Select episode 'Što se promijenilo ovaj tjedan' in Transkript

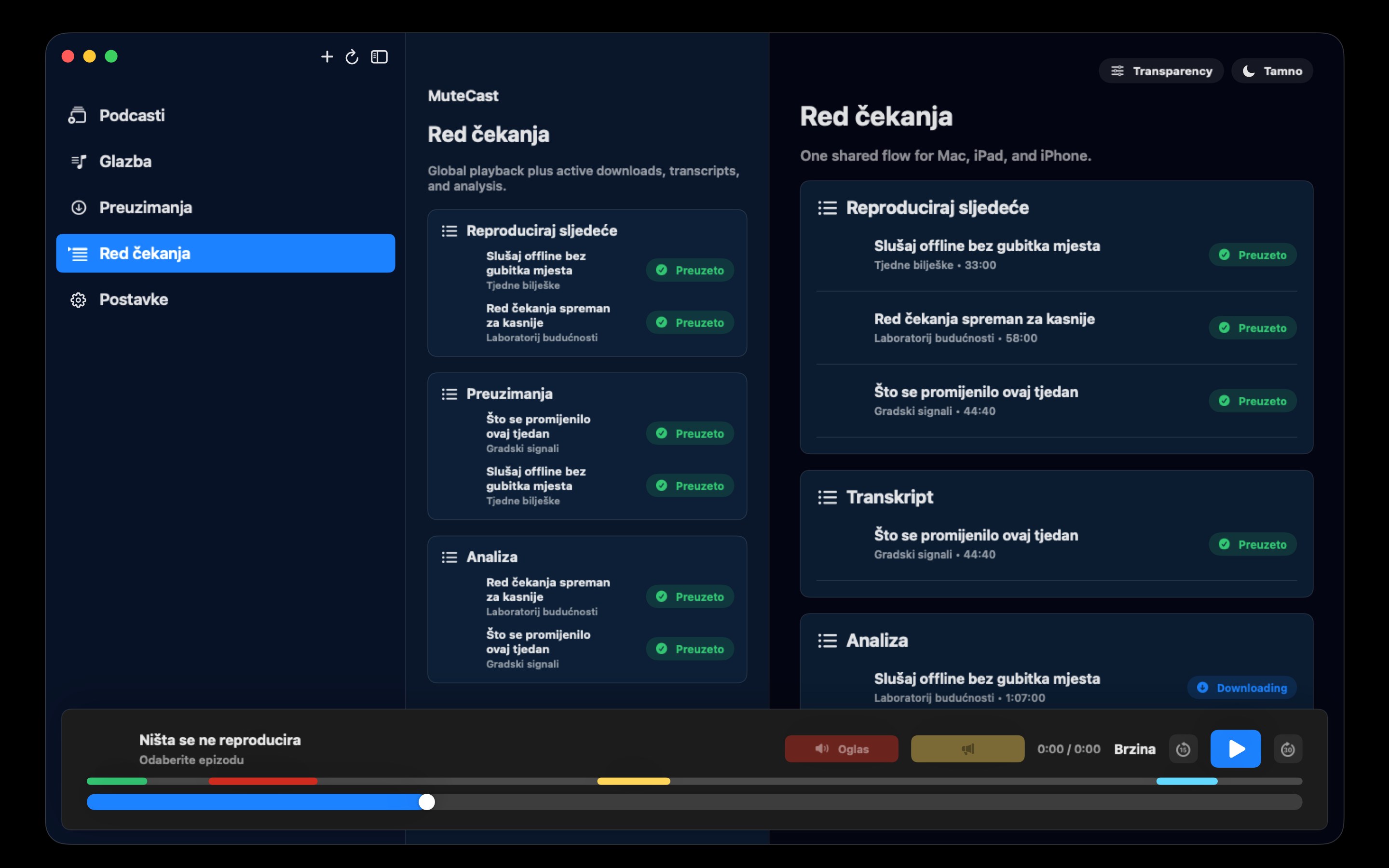(1056, 543)
